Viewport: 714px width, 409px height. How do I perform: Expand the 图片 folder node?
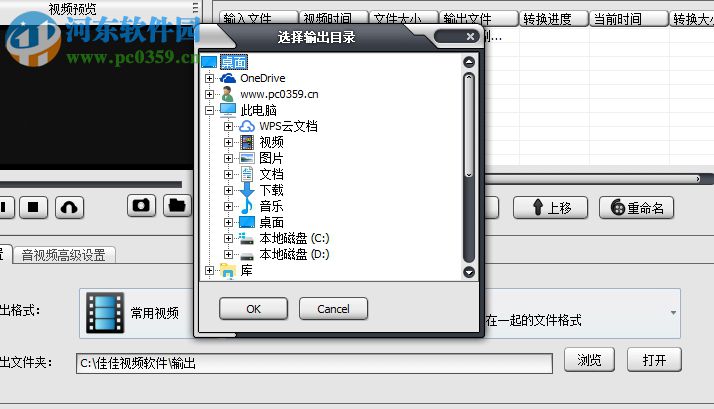click(229, 158)
